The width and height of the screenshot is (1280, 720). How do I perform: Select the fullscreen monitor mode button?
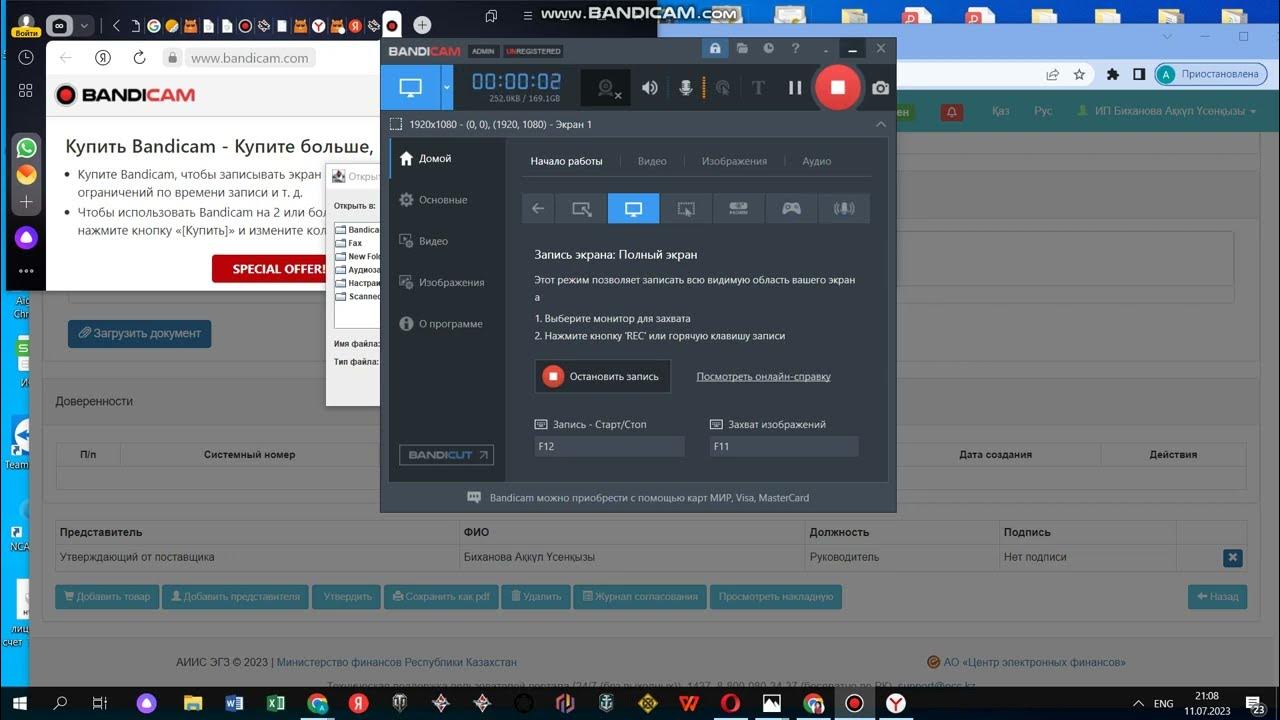tap(410, 88)
